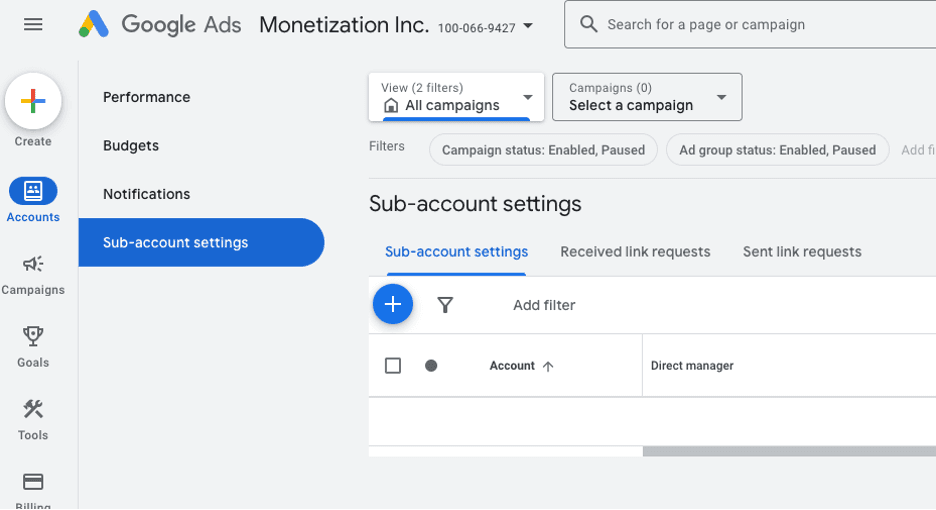This screenshot has height=510, width=936.
Task: Click the funnel filter icon
Action: 446,305
